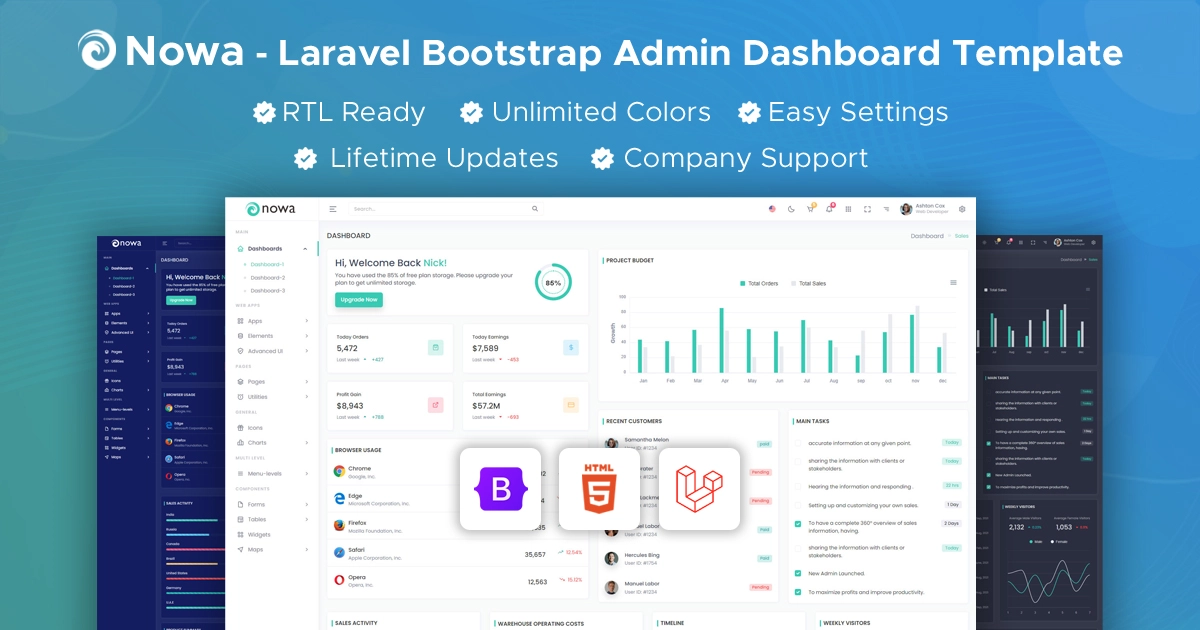Image resolution: width=1200 pixels, height=630 pixels.
Task: Collapse the Dashboards menu chevron
Action: (307, 248)
